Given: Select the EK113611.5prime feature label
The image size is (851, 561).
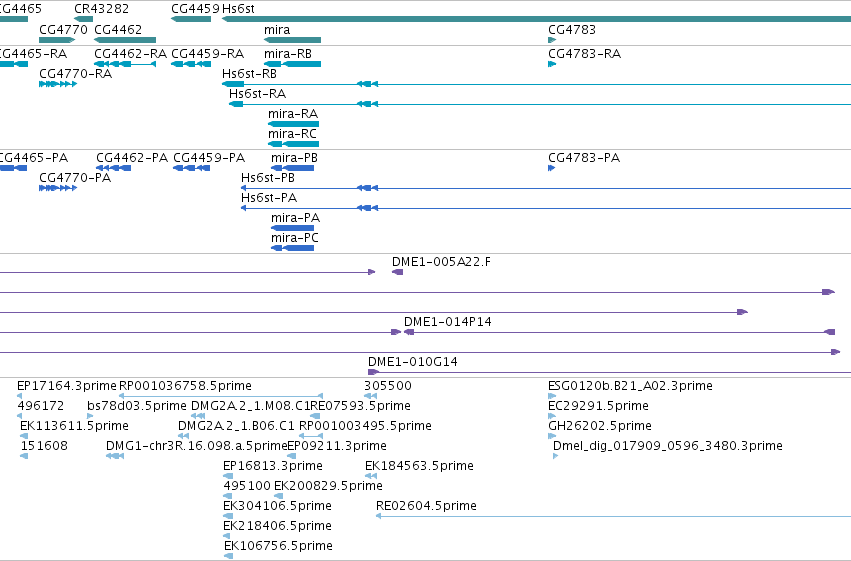Looking at the screenshot, I should pos(74,426).
